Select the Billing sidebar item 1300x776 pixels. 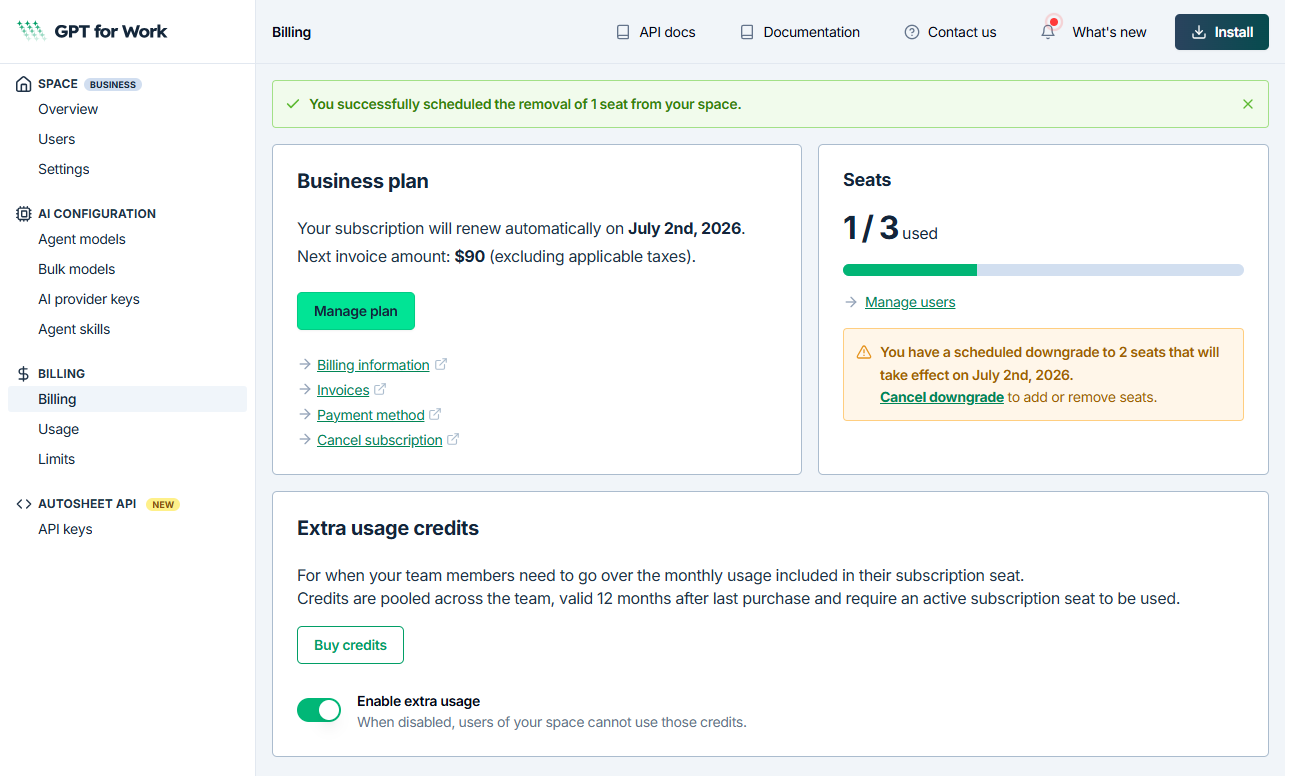[x=127, y=399]
